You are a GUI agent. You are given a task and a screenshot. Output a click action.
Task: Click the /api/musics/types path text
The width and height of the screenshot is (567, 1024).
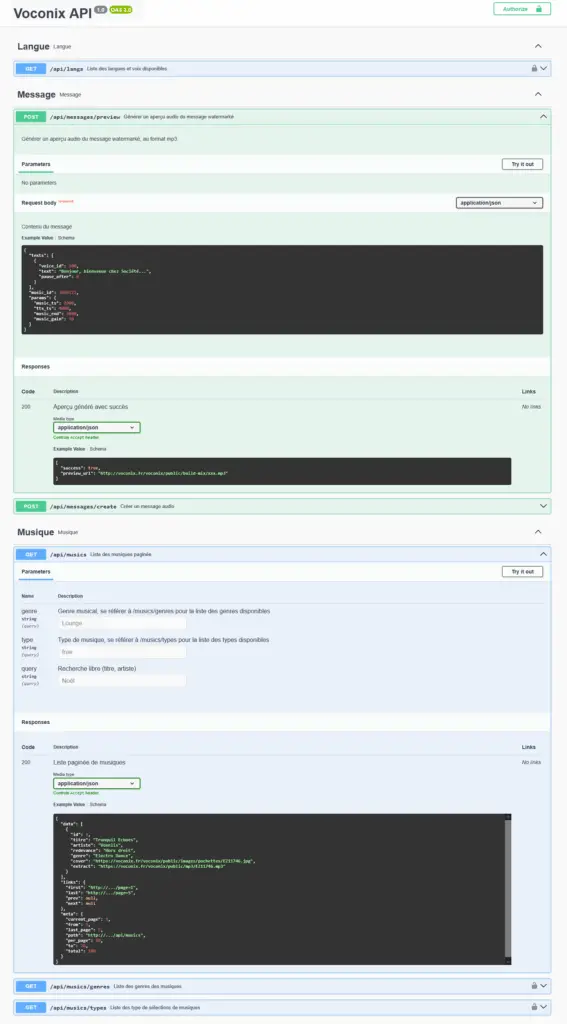[x=78, y=1008]
